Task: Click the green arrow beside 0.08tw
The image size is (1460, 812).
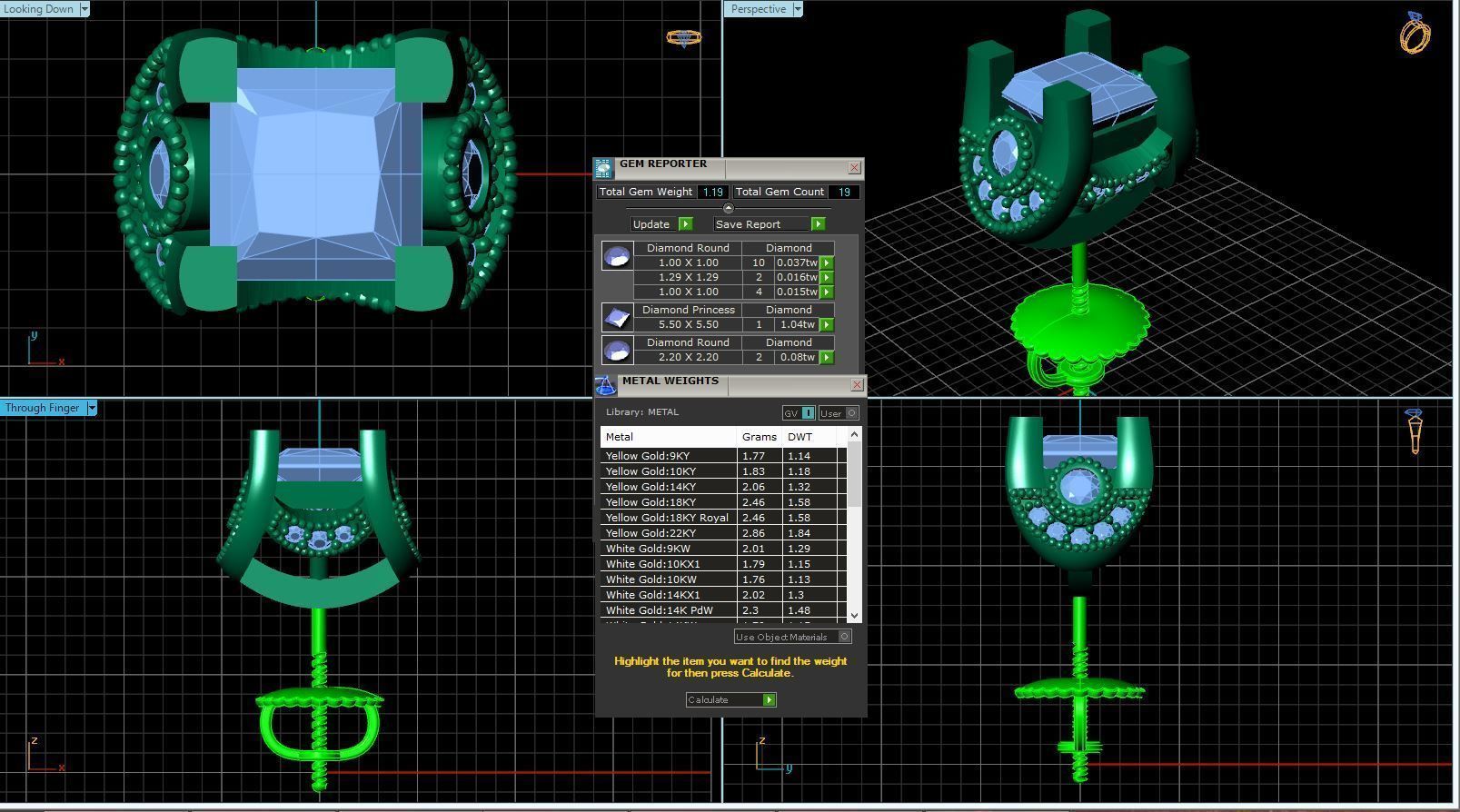Action: click(827, 357)
